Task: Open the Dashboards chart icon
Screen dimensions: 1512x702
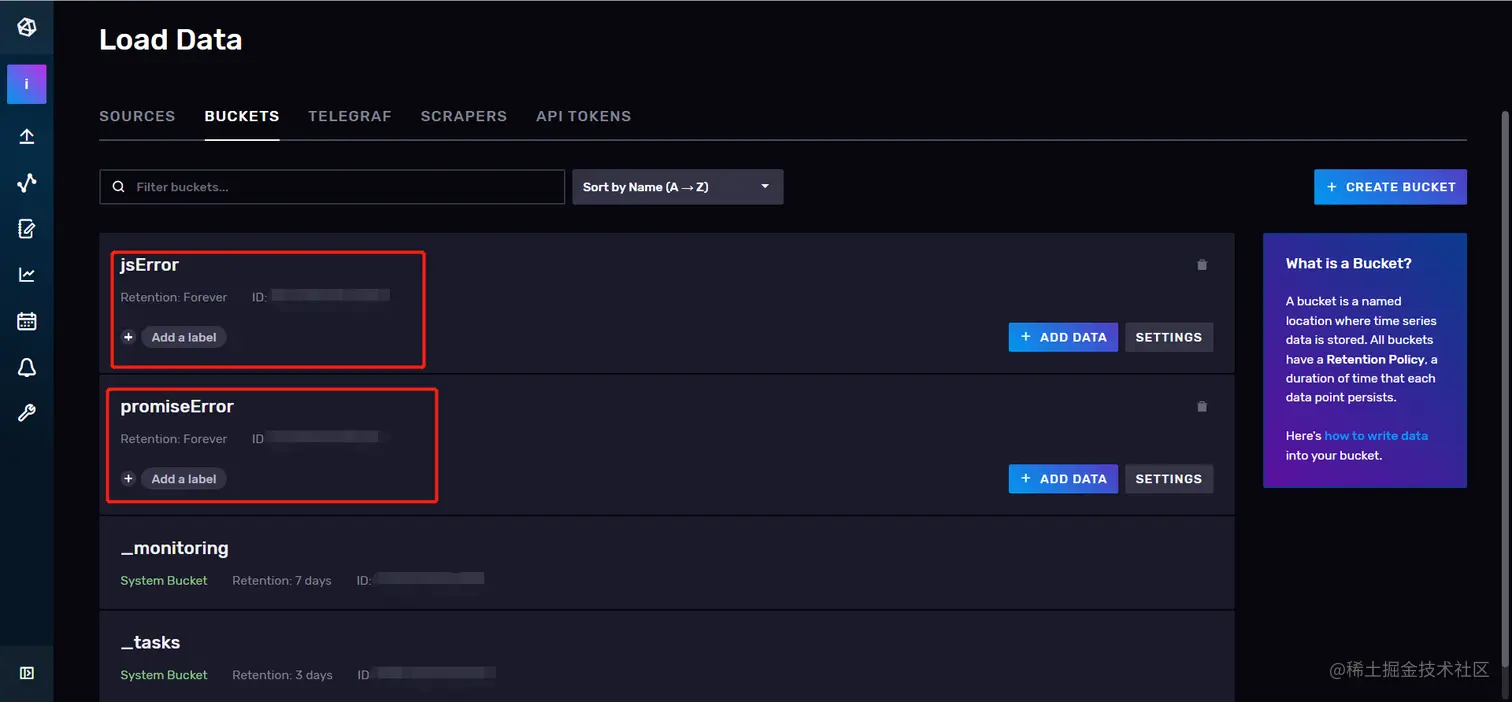Action: point(27,275)
